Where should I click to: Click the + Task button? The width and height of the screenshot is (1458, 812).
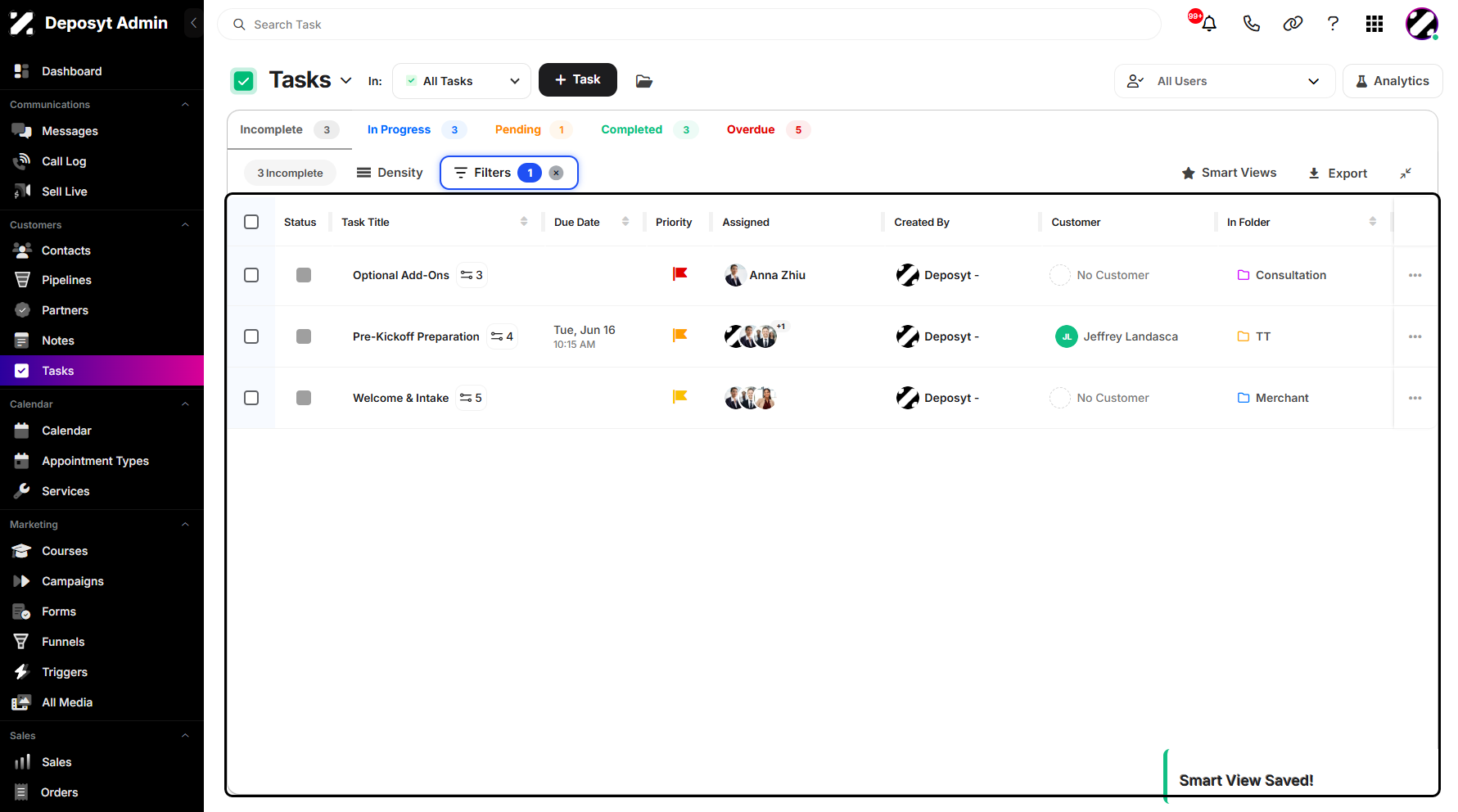point(578,79)
